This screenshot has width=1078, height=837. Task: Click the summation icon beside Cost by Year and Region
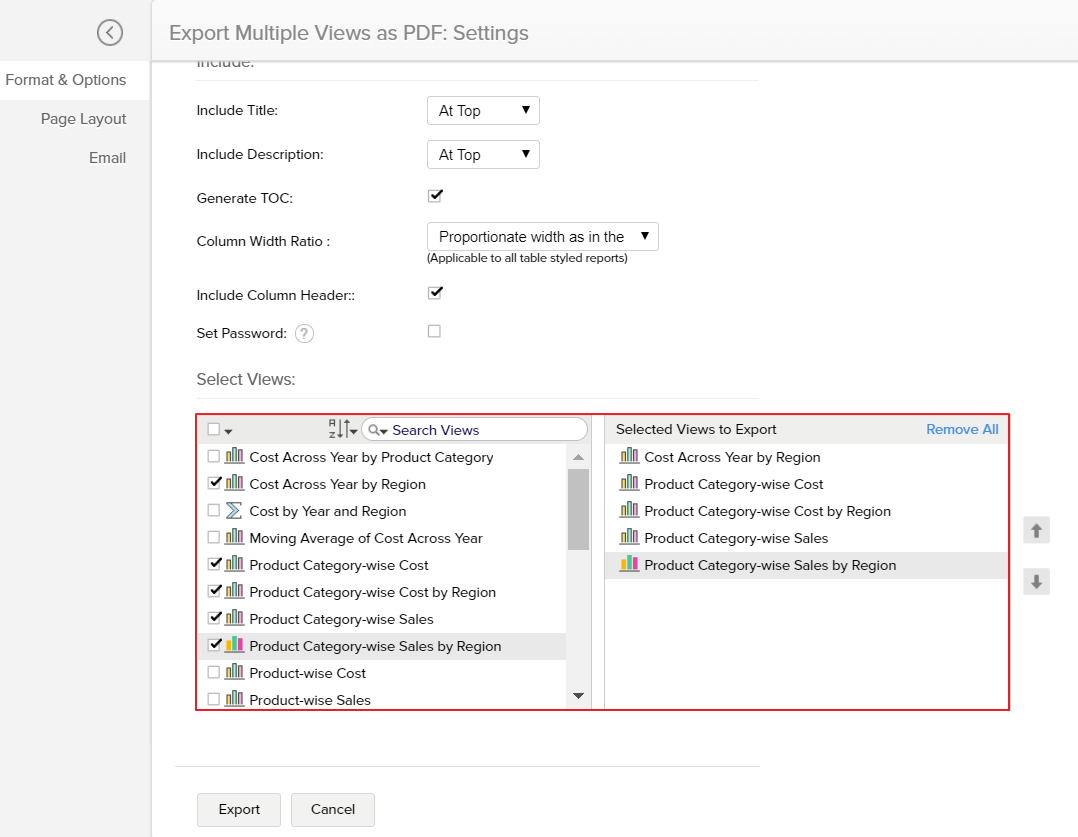click(x=234, y=511)
